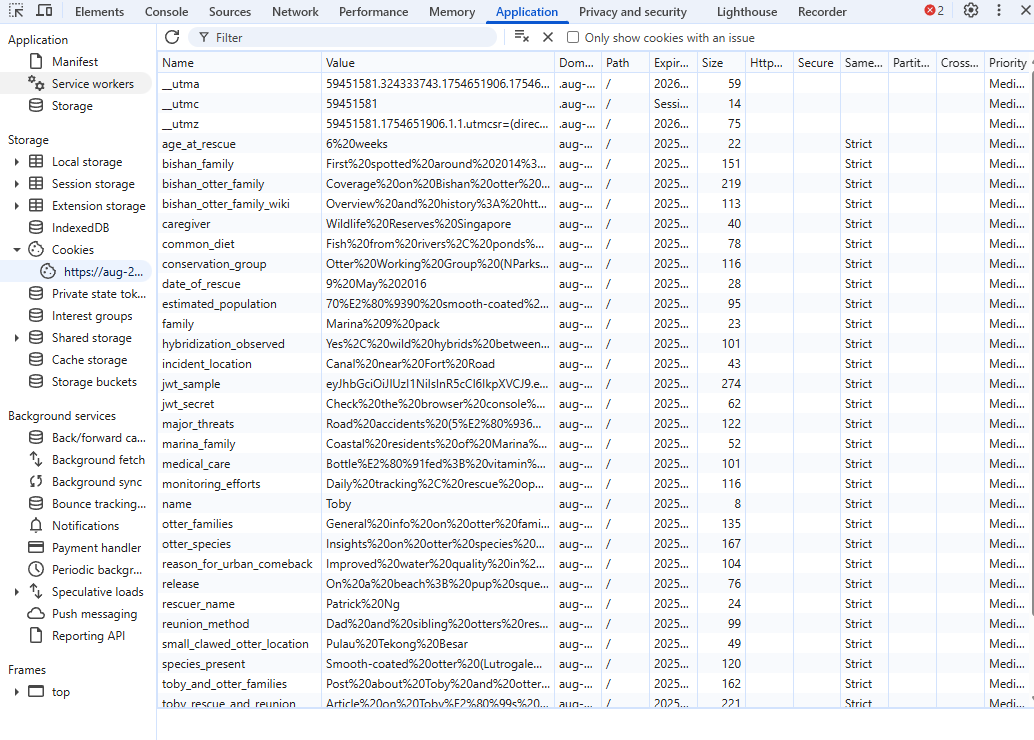Click the delete selected cookie X icon
Image resolution: width=1034 pixels, height=740 pixels.
(x=547, y=37)
